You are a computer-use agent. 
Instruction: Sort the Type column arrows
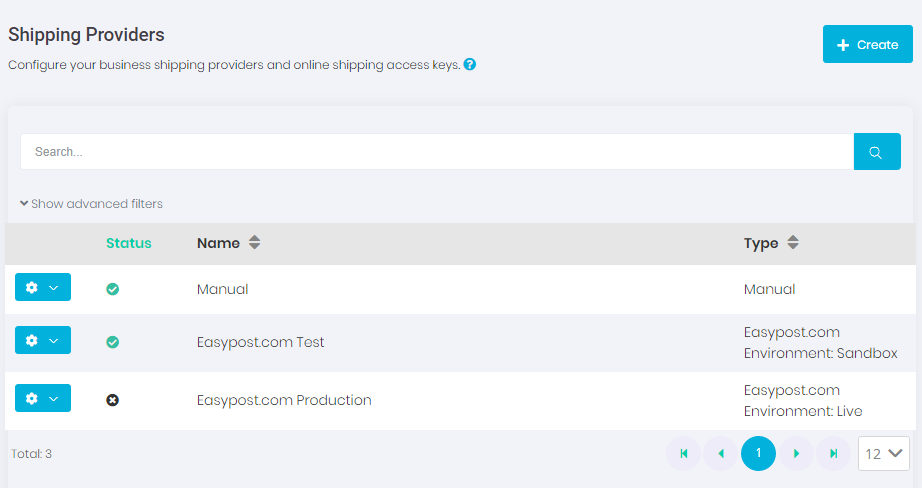(793, 243)
